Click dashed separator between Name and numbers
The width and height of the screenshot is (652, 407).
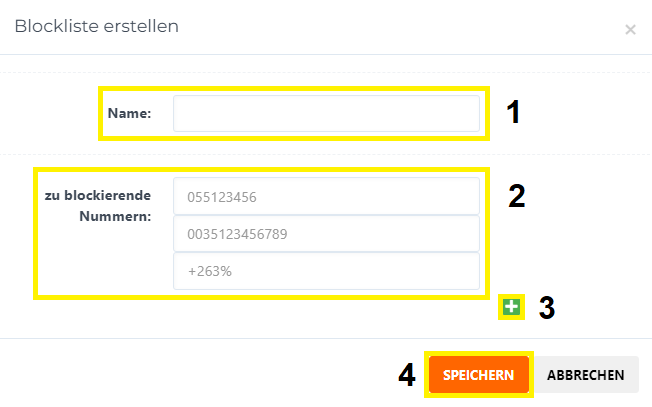[x=326, y=154]
